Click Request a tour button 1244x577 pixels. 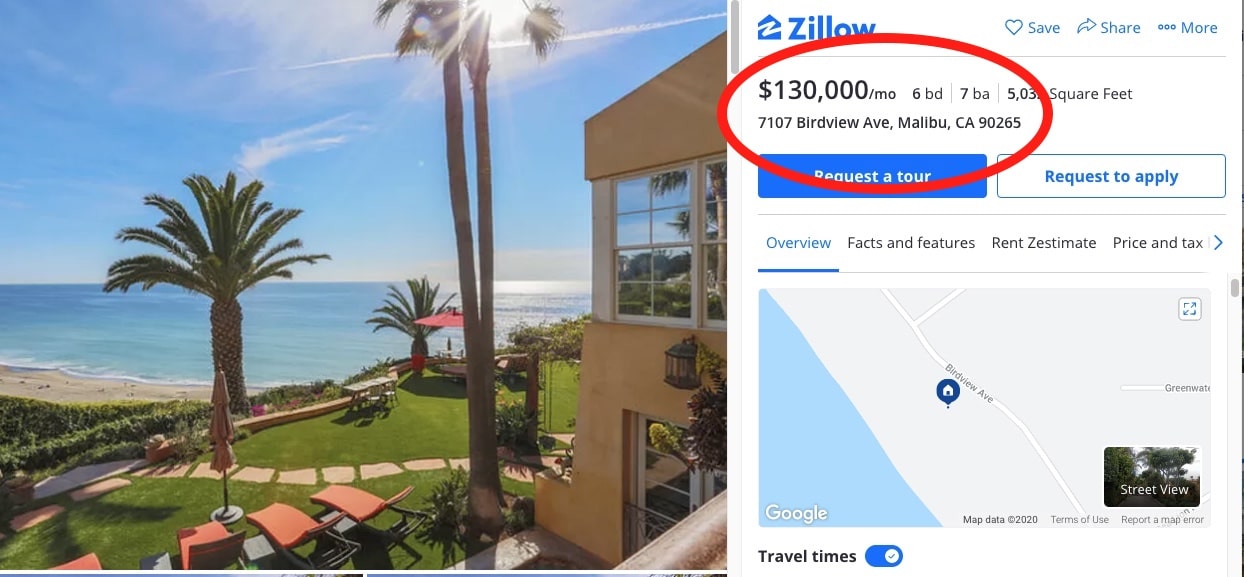click(x=872, y=176)
